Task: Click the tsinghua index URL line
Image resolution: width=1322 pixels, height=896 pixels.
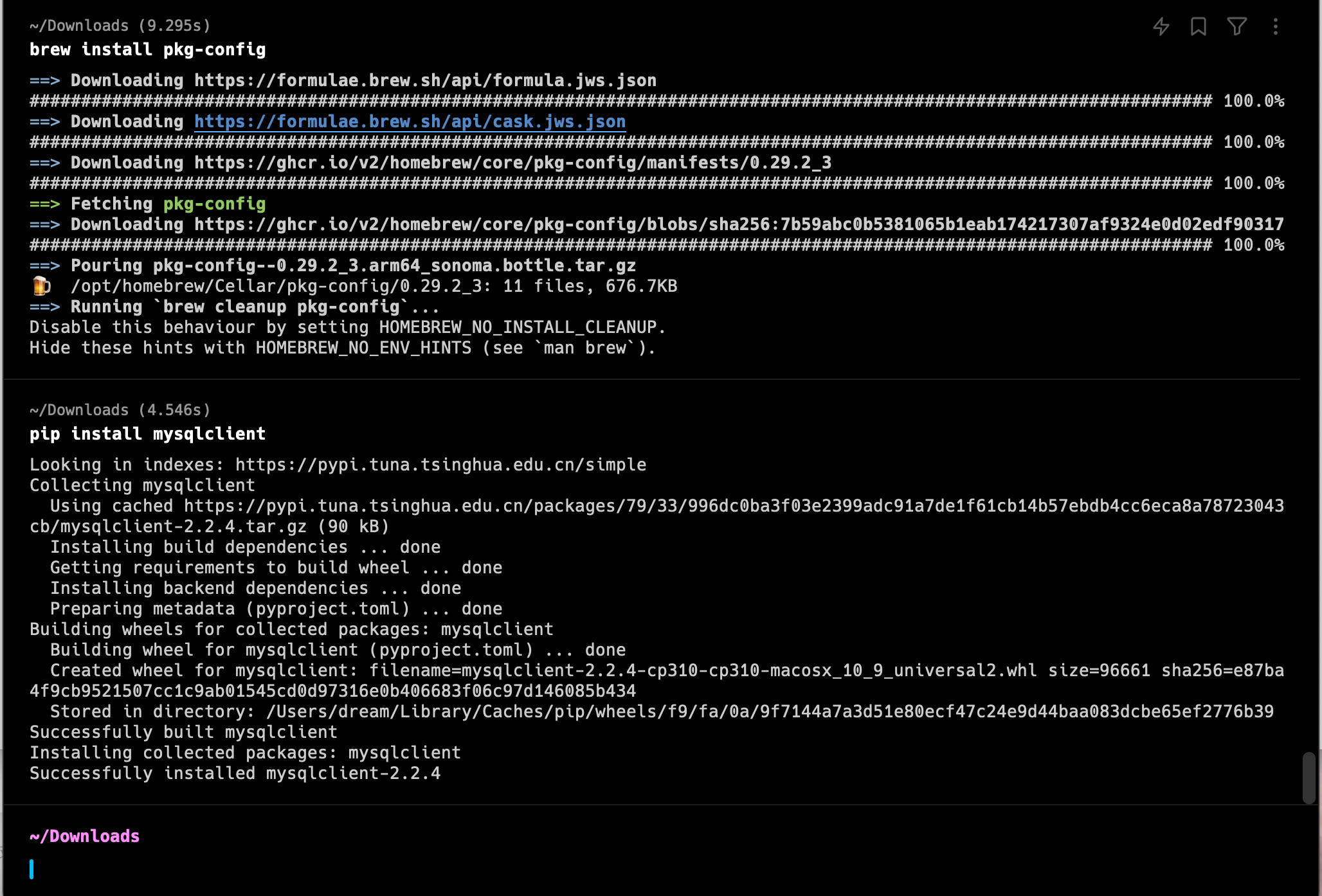Action: point(338,465)
